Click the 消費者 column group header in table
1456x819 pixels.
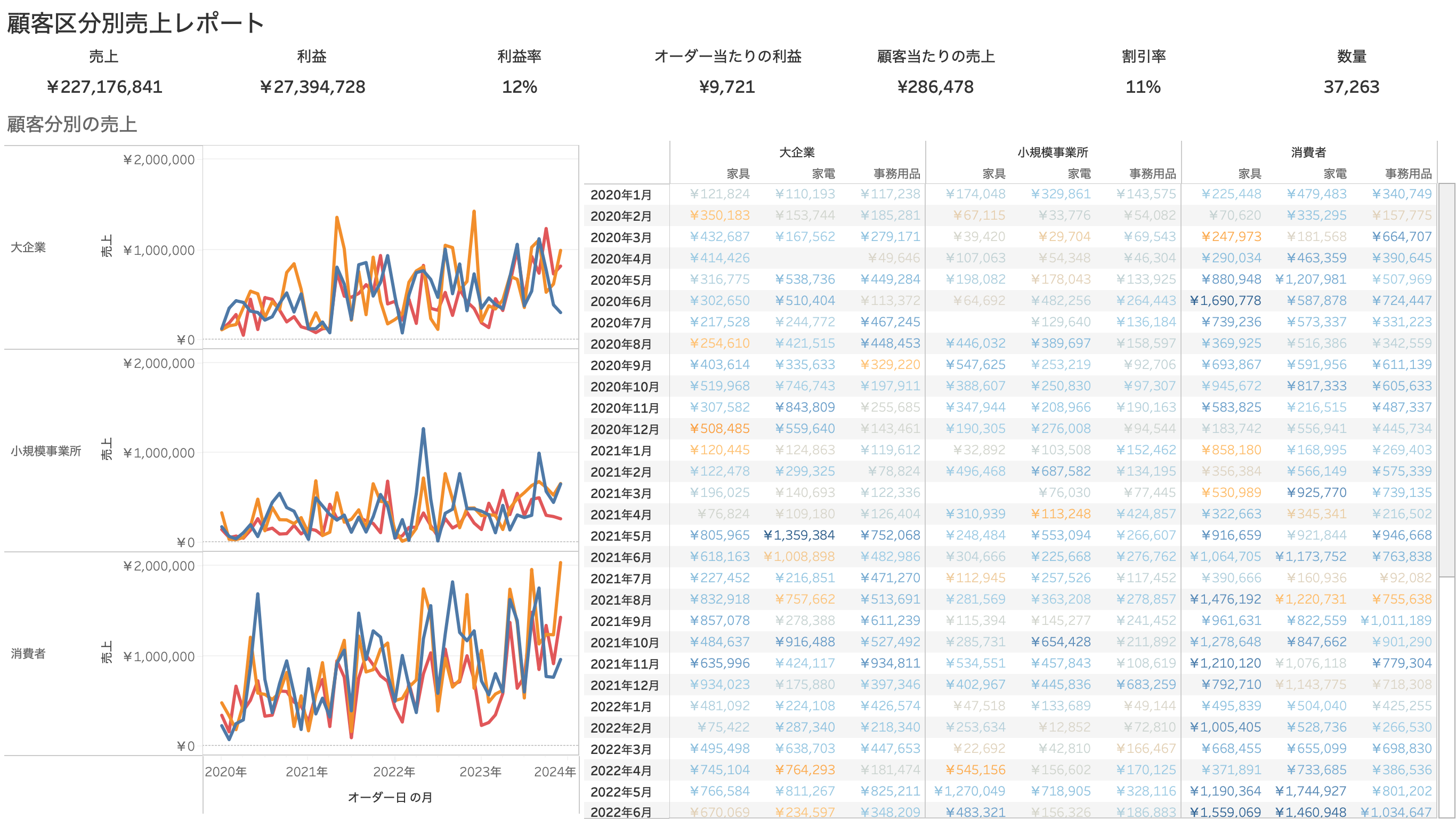(x=1308, y=152)
